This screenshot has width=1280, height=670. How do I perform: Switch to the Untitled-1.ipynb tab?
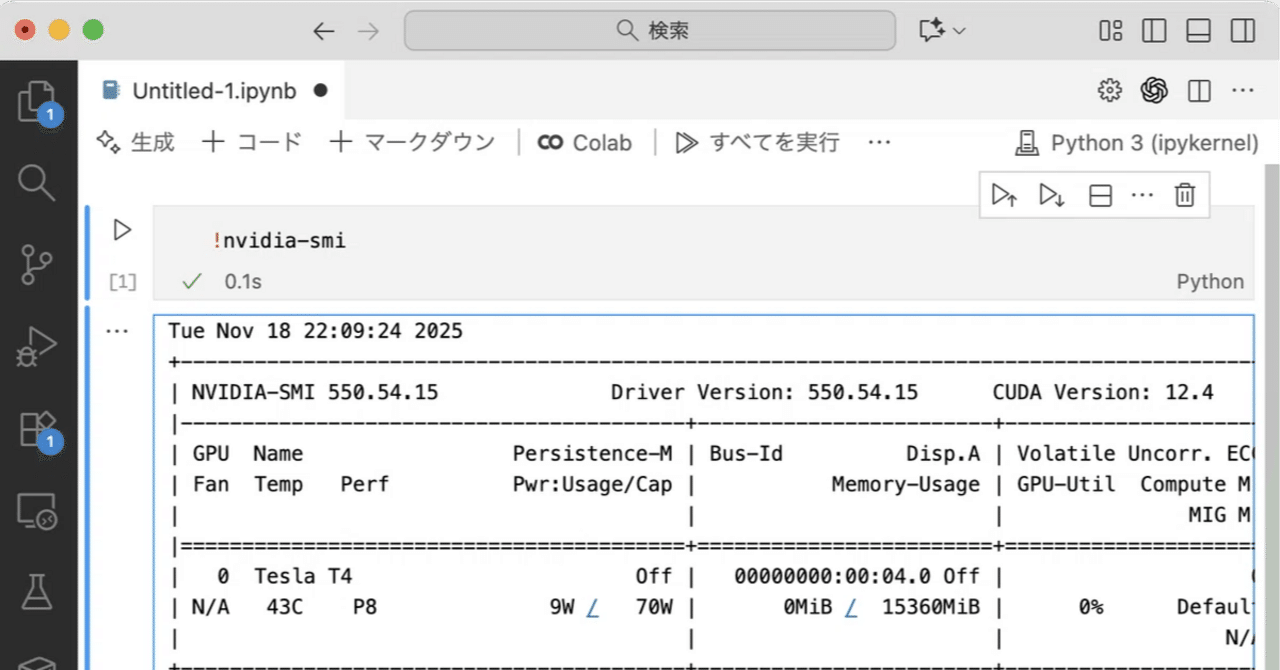point(210,90)
